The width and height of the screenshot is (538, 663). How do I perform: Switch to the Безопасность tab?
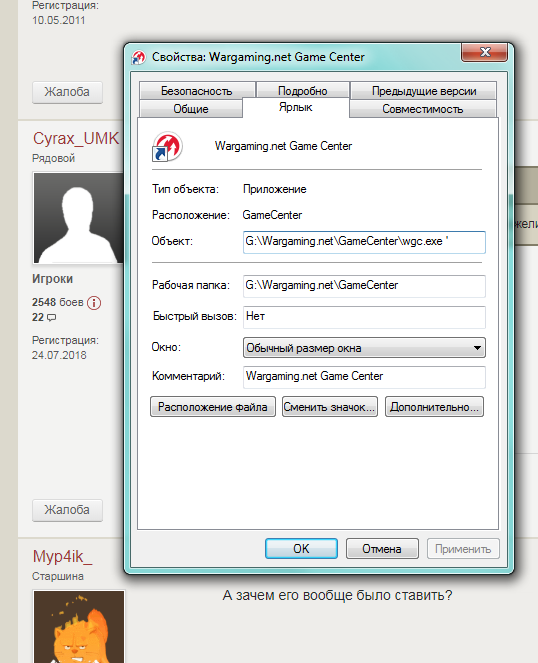pos(197,90)
